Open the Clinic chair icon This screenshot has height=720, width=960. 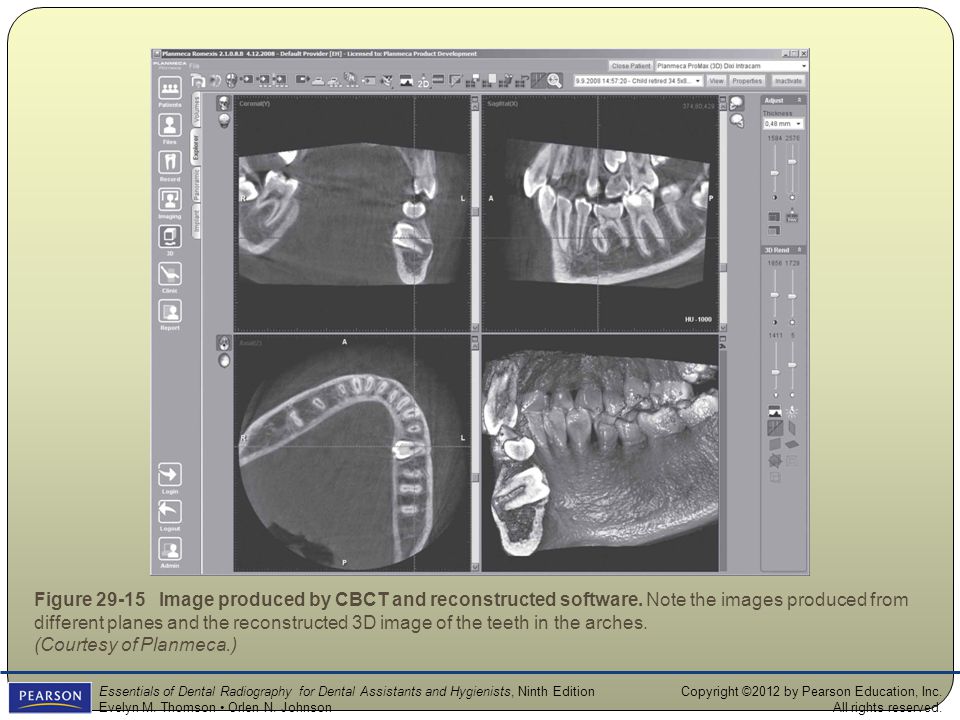pyautogui.click(x=170, y=274)
